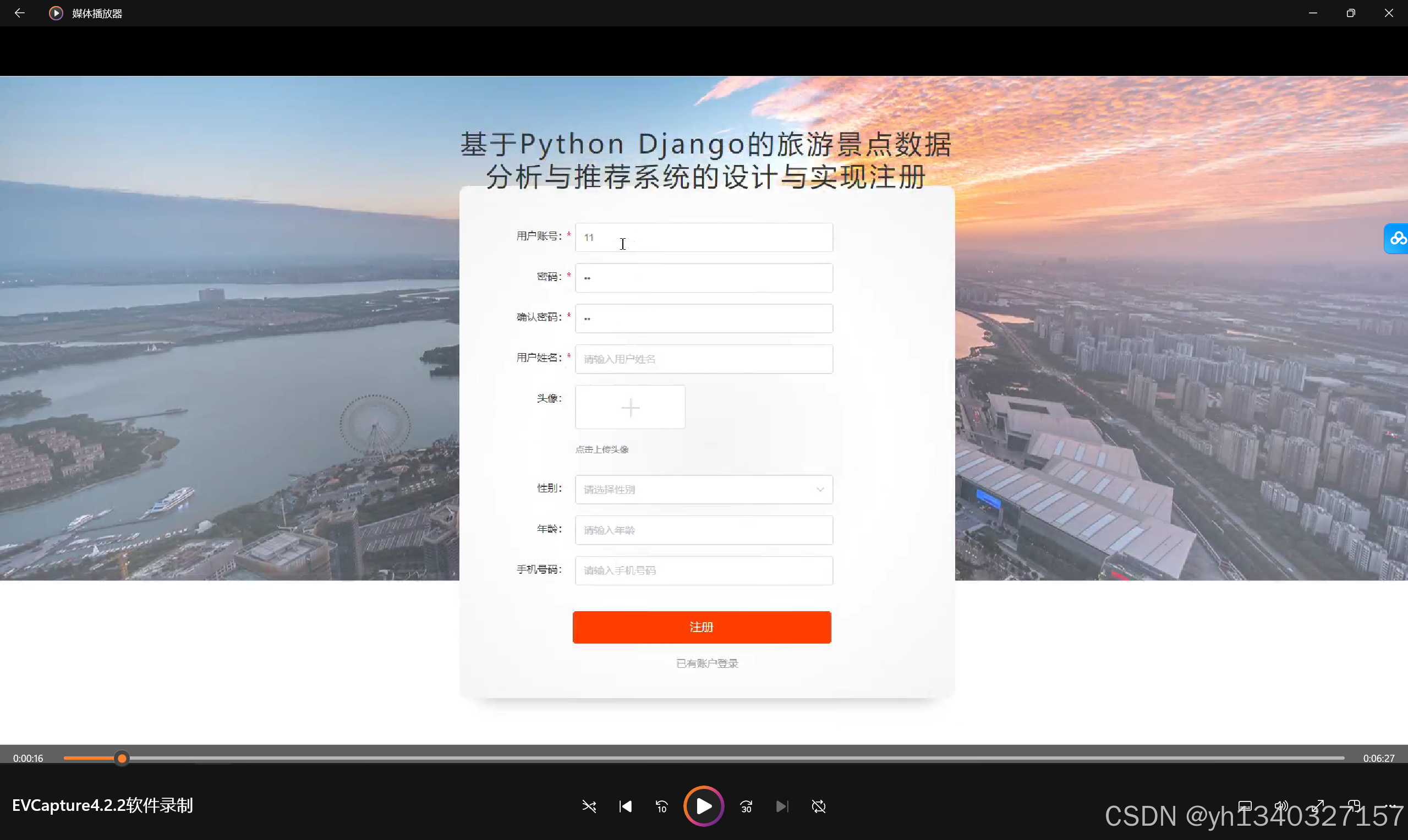
Task: Click the orange 注册 button
Action: click(x=702, y=627)
